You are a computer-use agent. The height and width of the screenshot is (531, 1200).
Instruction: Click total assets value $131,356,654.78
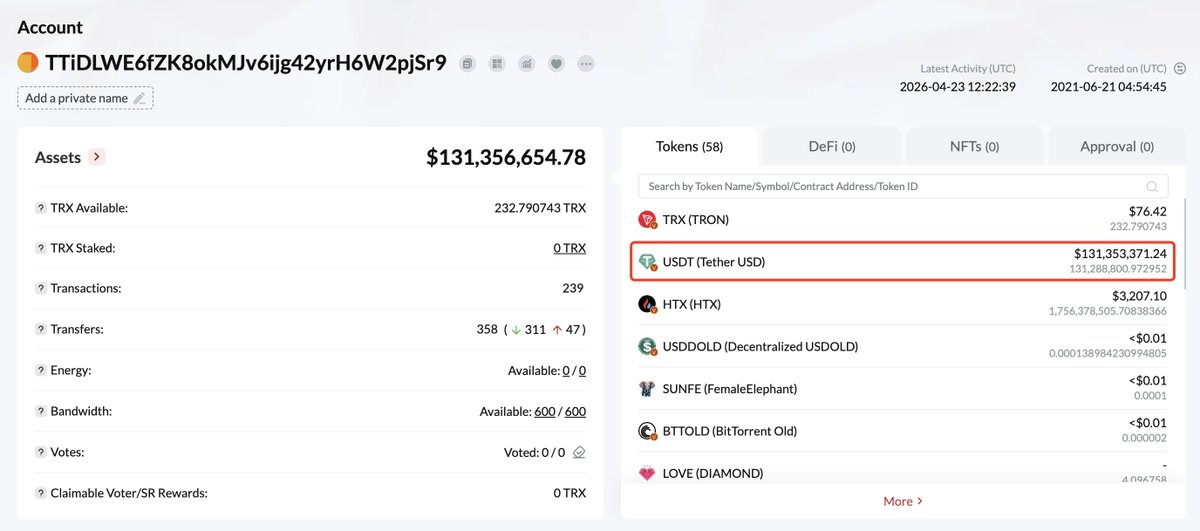tap(506, 157)
